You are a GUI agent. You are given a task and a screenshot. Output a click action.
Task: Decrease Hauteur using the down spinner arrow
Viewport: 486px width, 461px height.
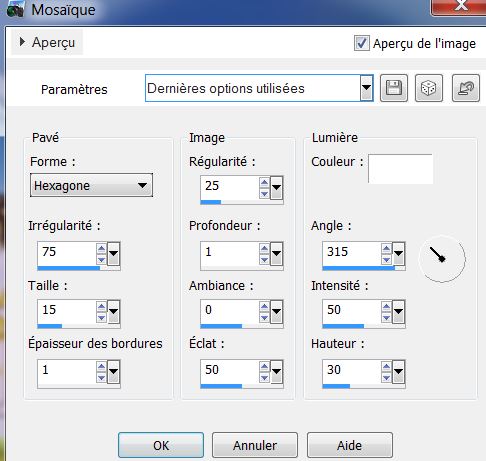tap(386, 377)
